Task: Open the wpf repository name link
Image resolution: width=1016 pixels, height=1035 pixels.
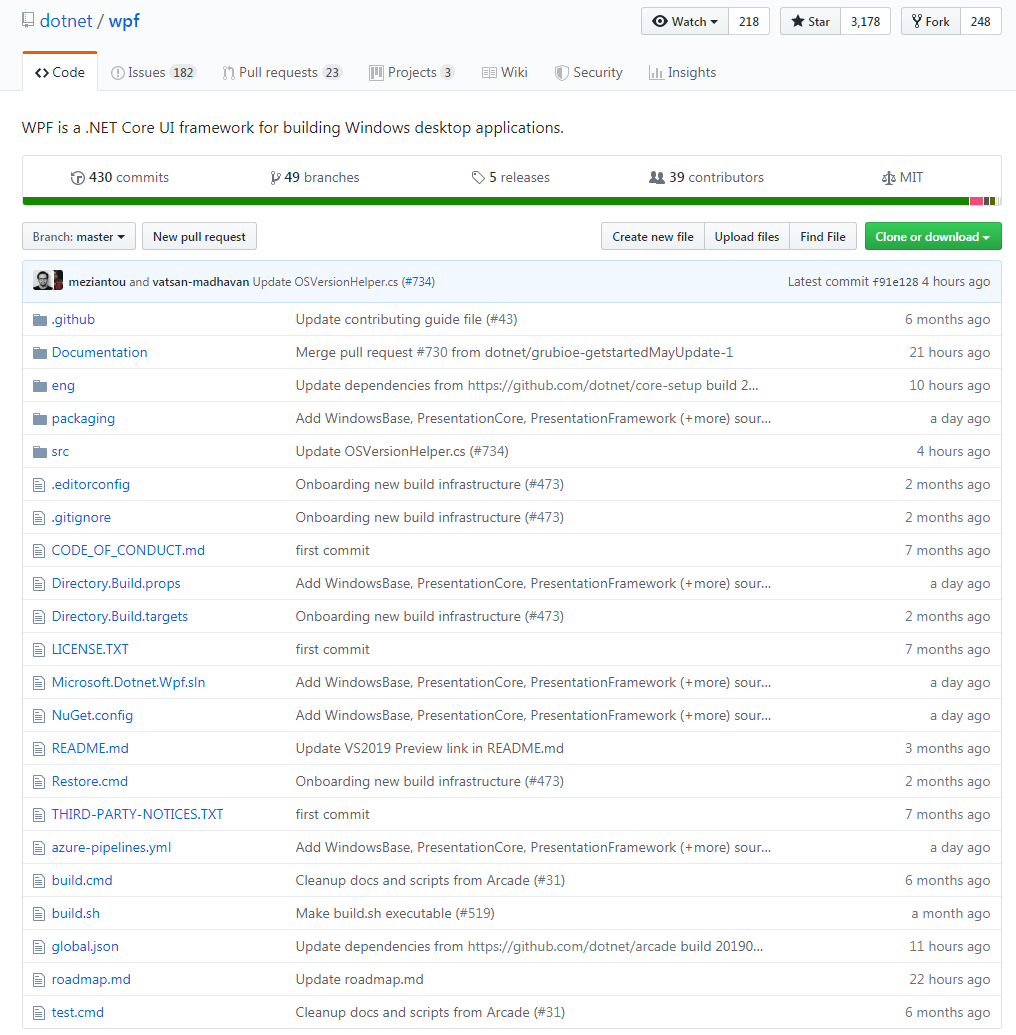Action: 124,20
